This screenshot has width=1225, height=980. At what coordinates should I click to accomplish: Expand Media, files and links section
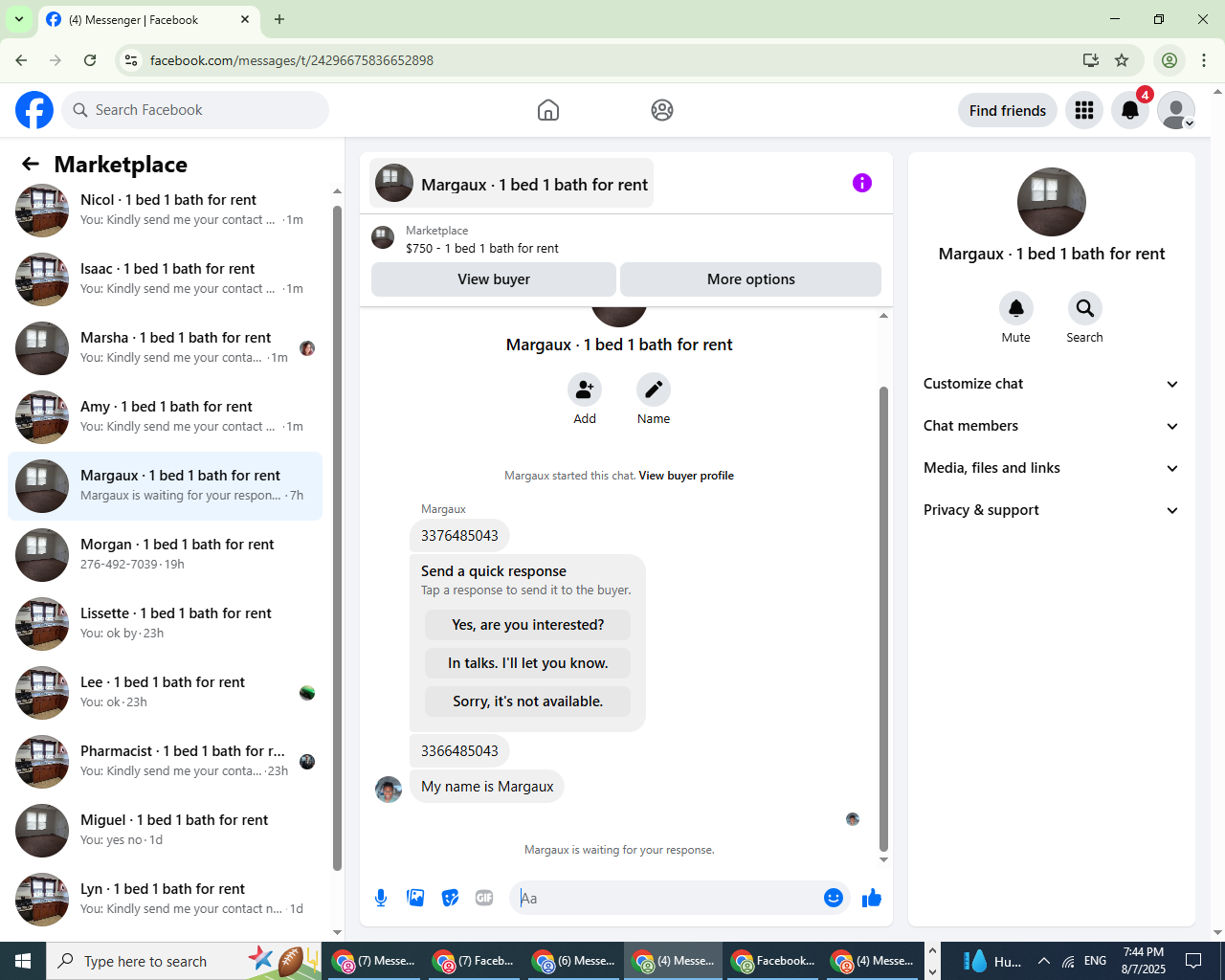[x=1051, y=468]
